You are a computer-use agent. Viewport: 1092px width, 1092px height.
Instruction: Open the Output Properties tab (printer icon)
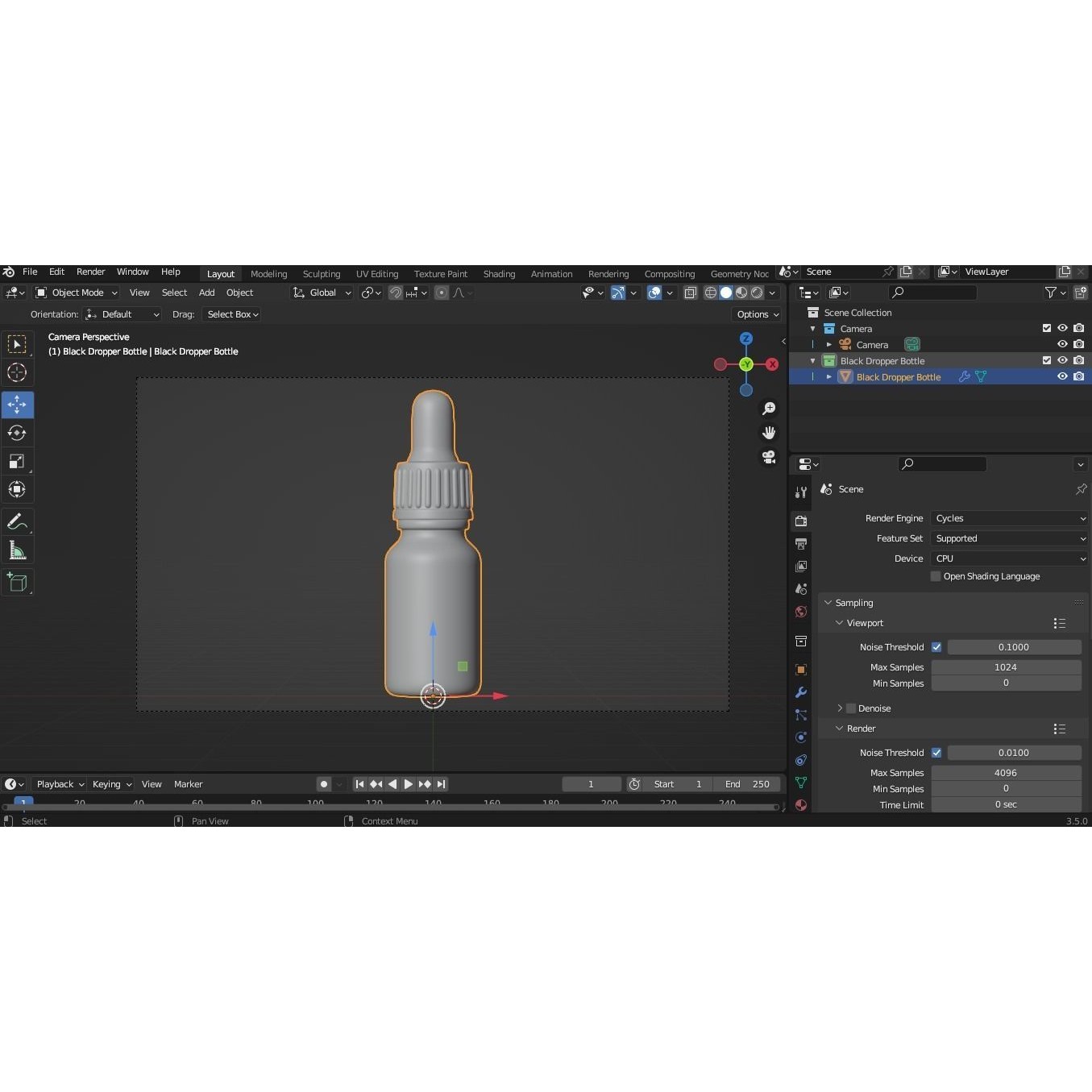pyautogui.click(x=800, y=544)
